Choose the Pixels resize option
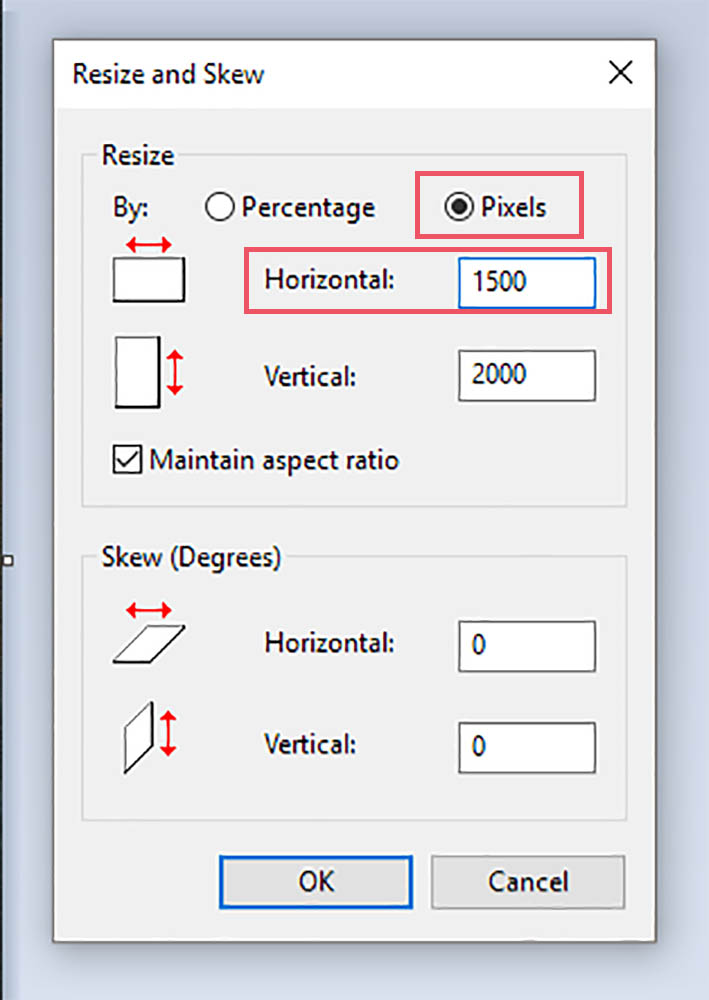The width and height of the screenshot is (709, 1000). (x=459, y=207)
